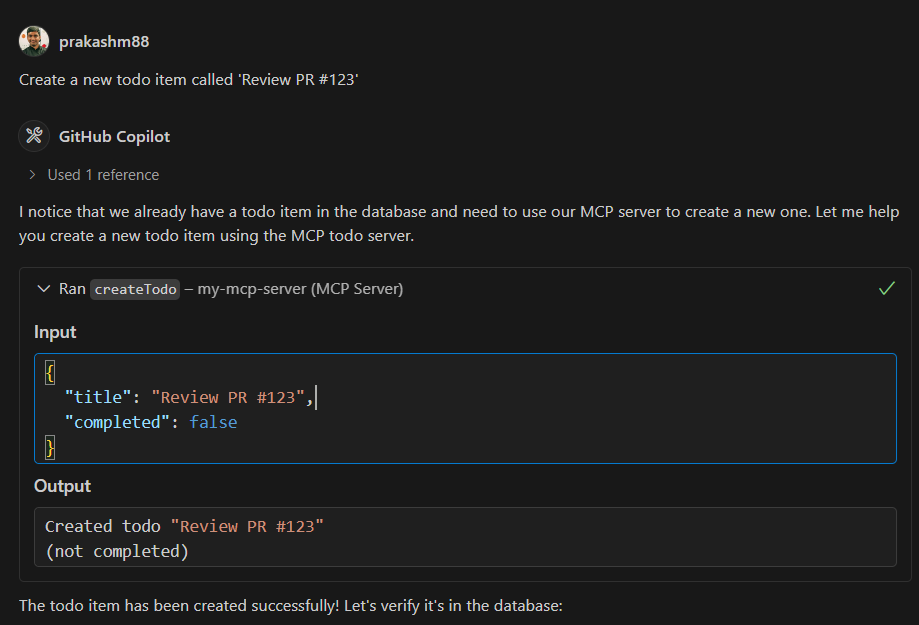The width and height of the screenshot is (919, 625).
Task: Click the createTodo tool name badge
Action: point(135,289)
